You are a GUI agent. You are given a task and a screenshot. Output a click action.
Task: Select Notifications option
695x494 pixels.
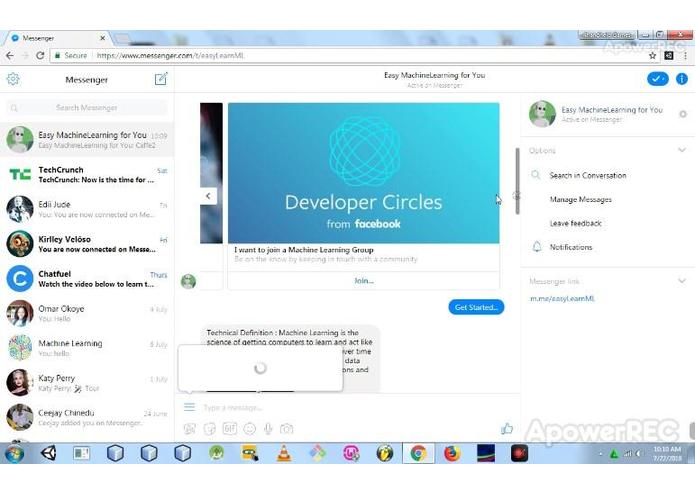tap(571, 247)
